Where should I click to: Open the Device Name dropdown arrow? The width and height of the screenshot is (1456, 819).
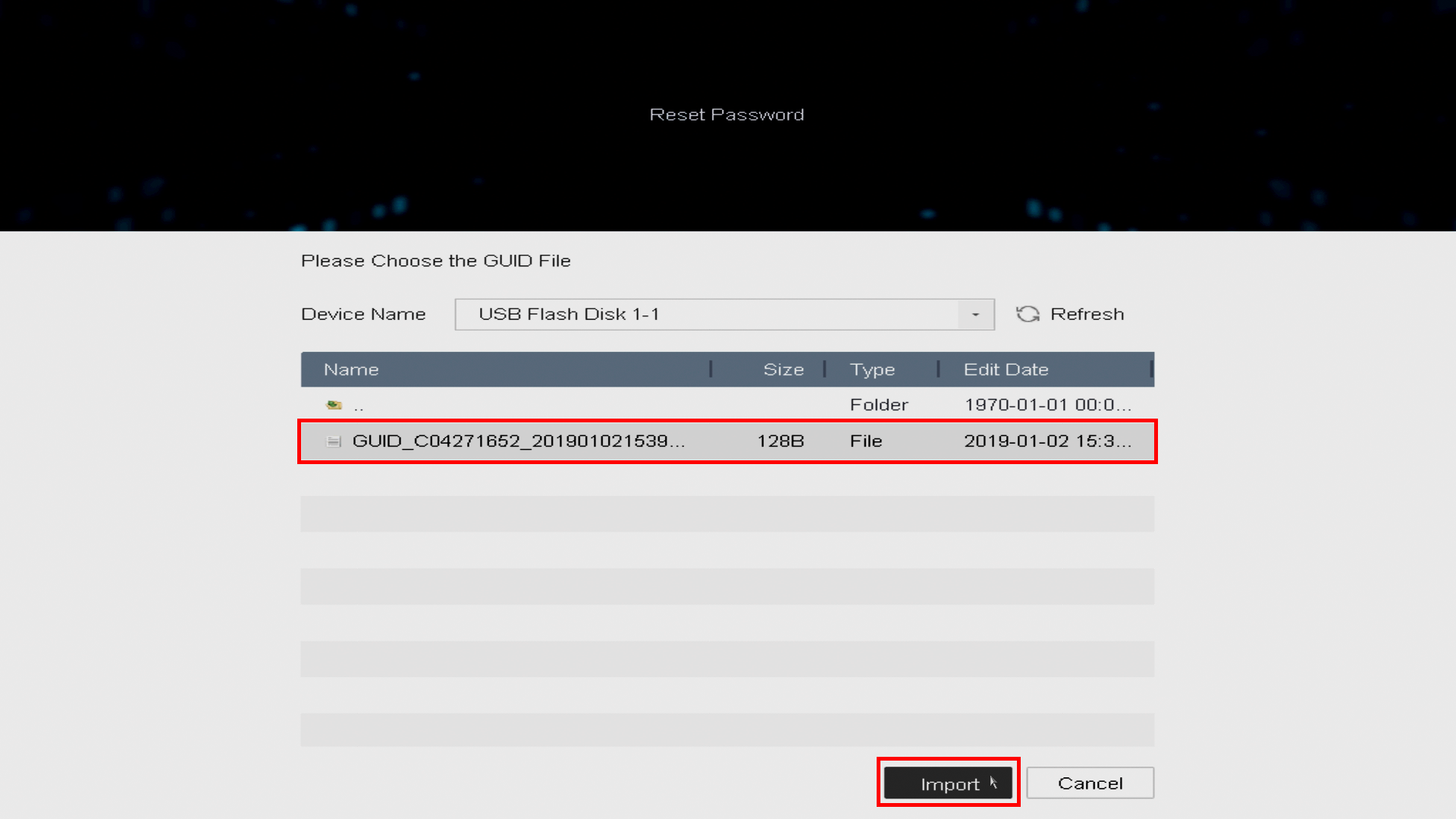[x=976, y=315]
